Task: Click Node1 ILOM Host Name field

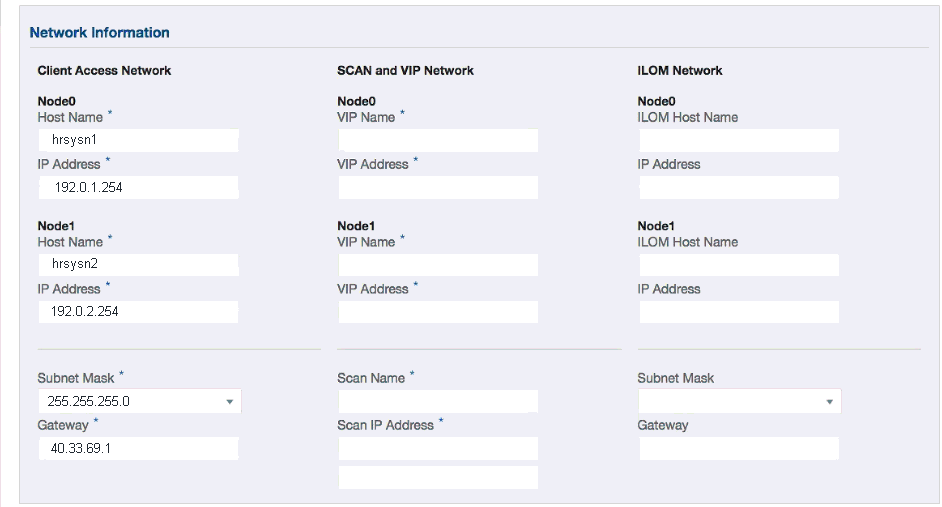Action: click(738, 265)
